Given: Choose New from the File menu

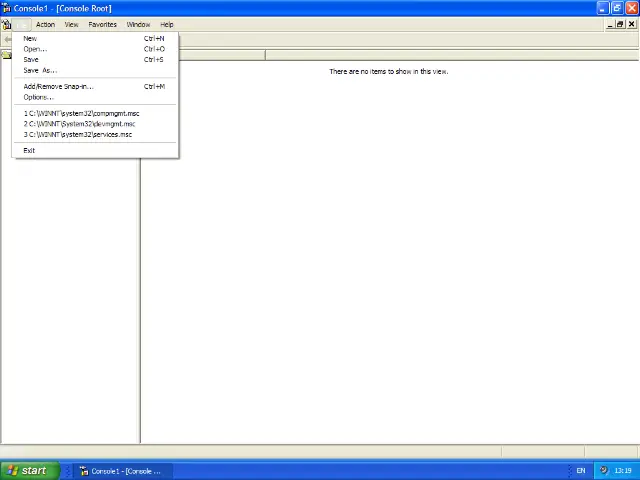Looking at the screenshot, I should [x=30, y=38].
